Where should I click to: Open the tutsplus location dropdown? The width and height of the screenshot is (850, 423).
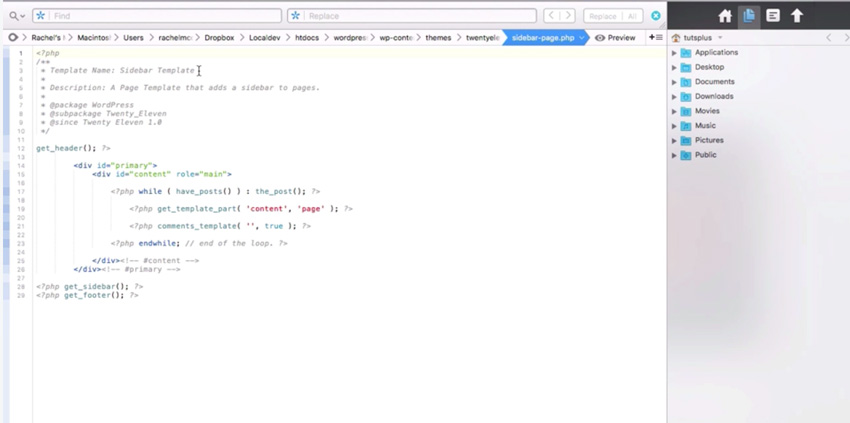(x=698, y=38)
